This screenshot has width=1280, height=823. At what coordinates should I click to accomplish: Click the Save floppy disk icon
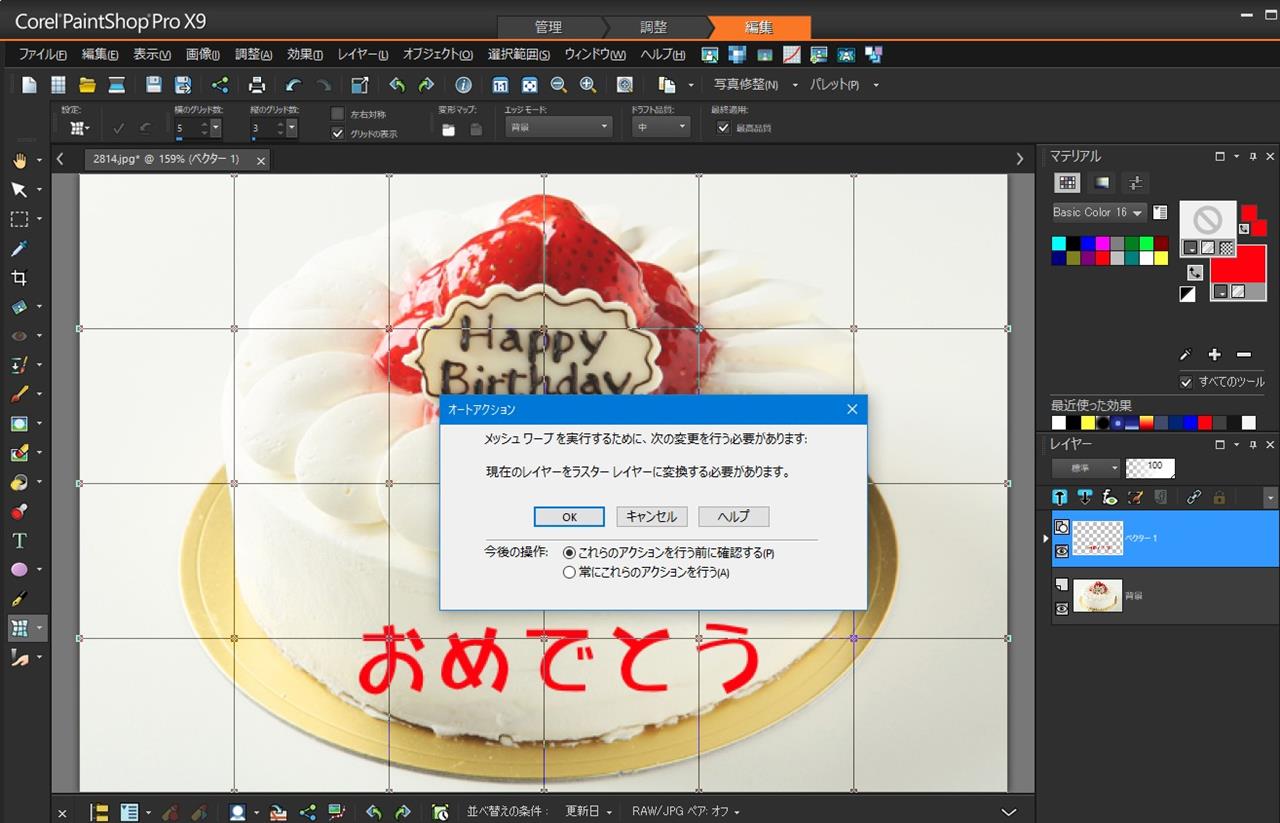153,85
